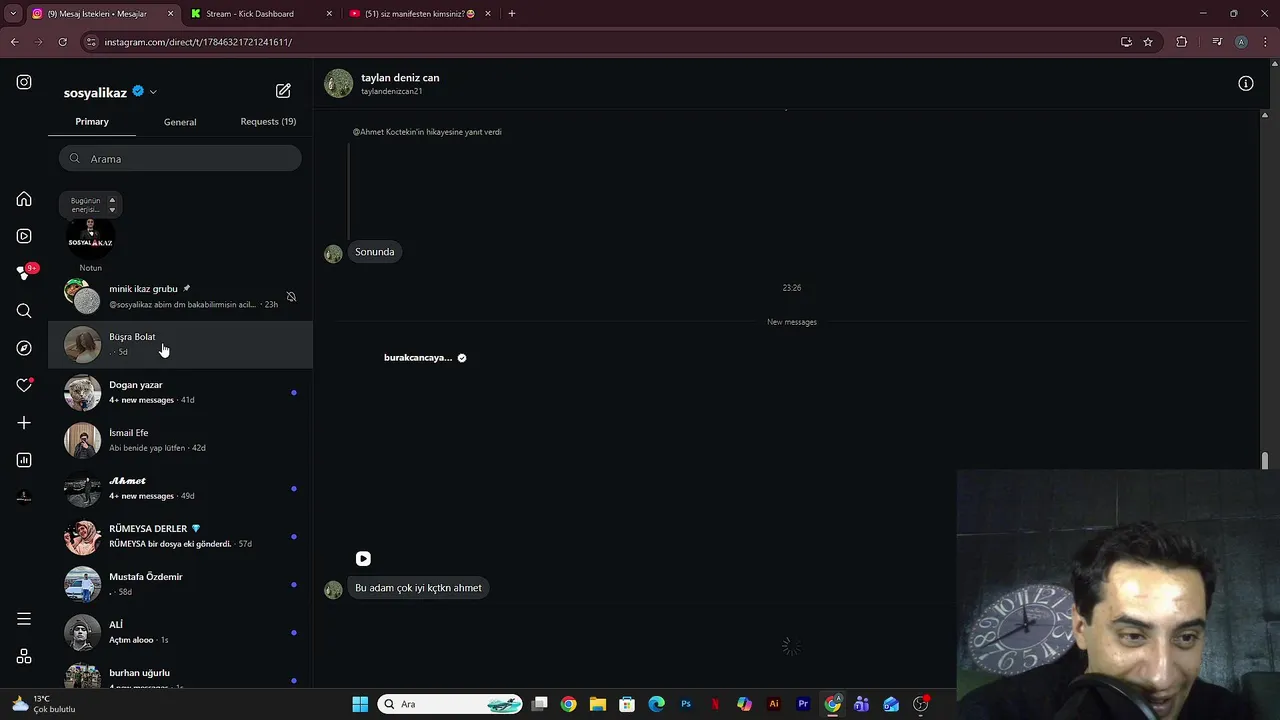Open the ALİ conversation
1280x720 pixels.
pos(180,632)
